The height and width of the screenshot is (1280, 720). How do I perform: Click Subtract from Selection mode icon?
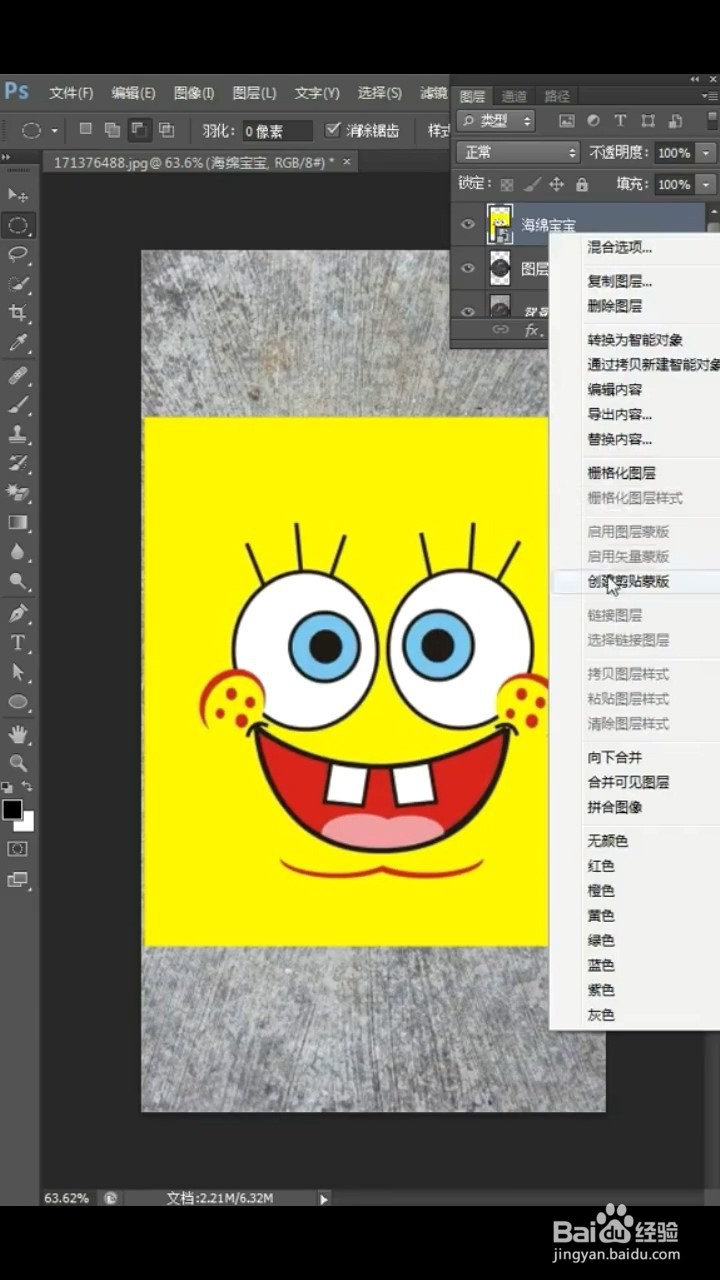[139, 129]
